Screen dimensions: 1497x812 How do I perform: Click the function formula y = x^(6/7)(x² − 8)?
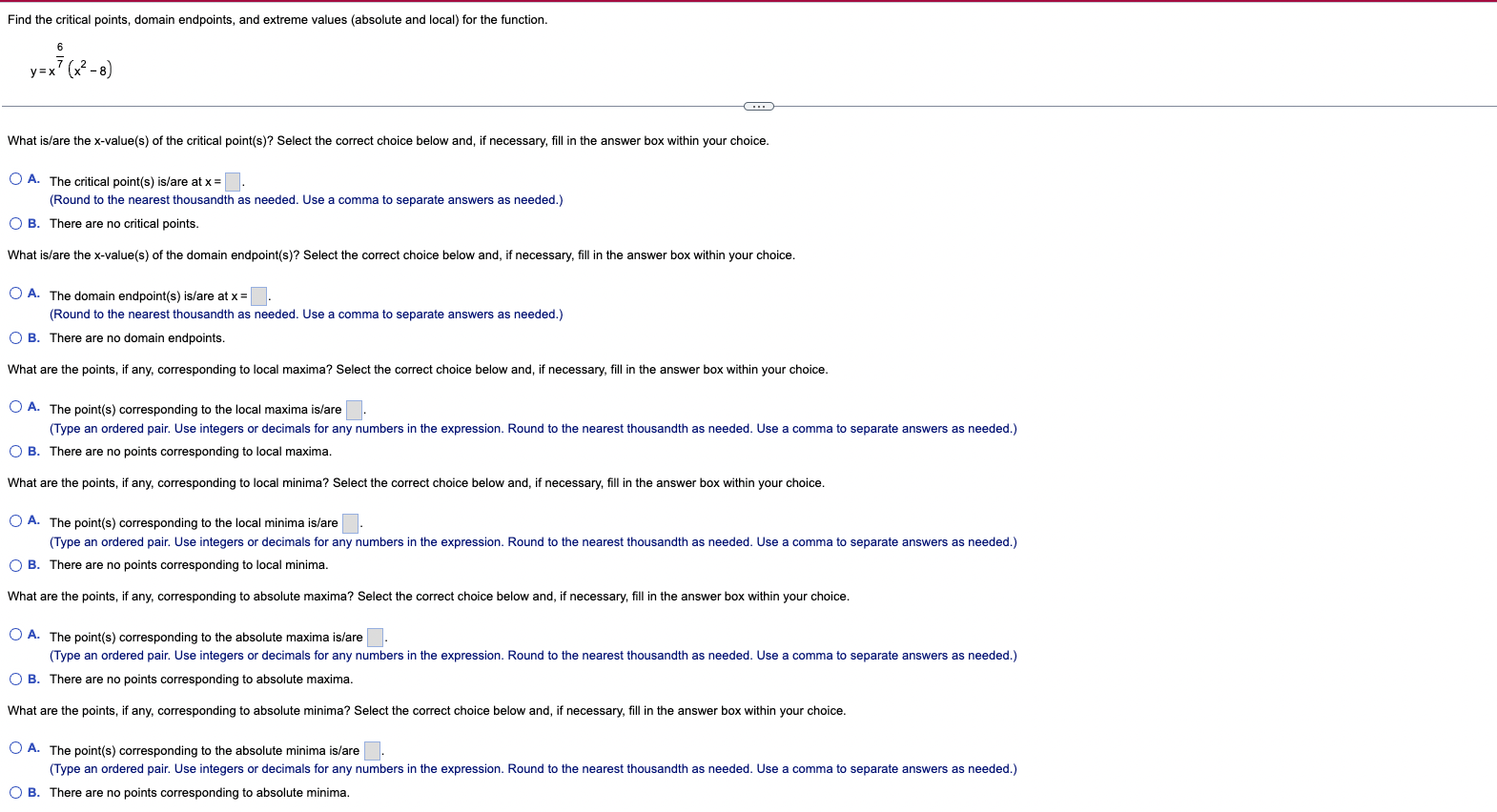coord(72,62)
